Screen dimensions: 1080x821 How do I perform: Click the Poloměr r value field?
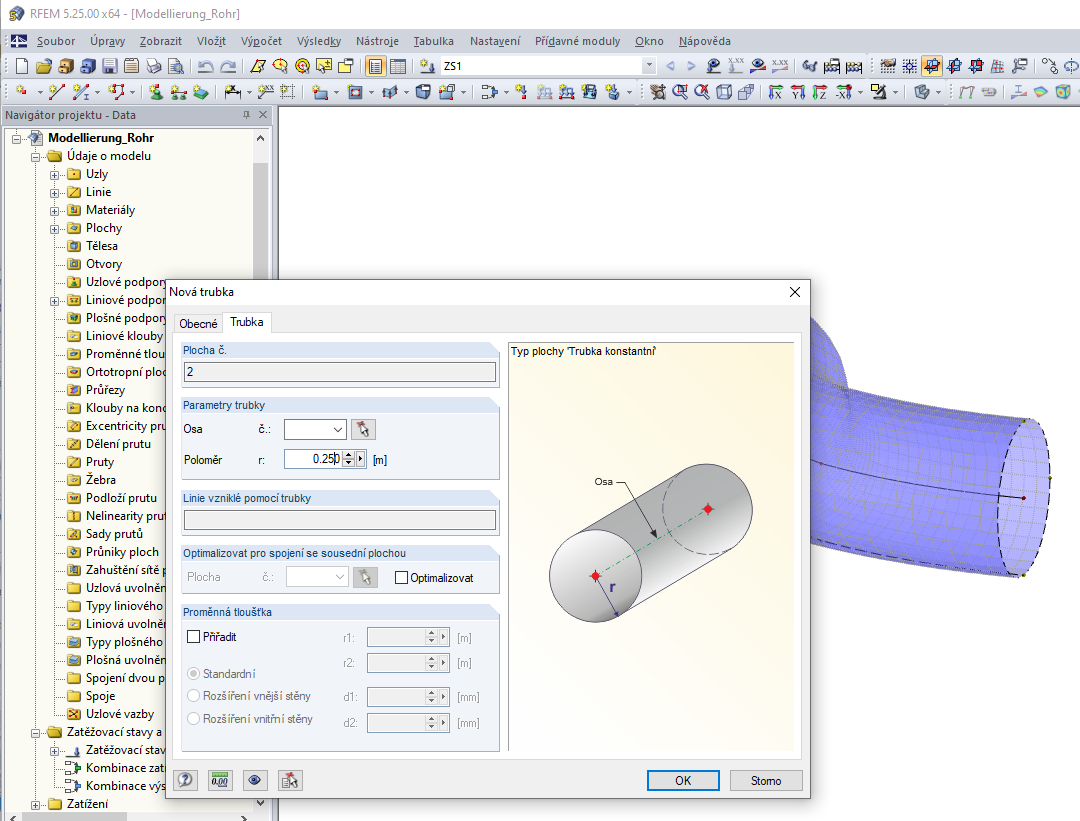[313, 459]
